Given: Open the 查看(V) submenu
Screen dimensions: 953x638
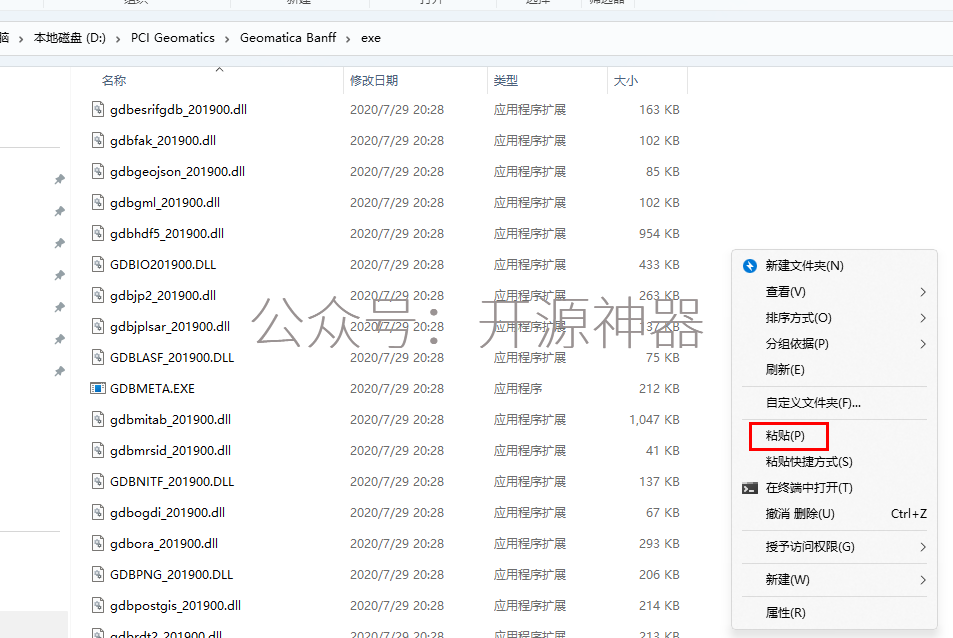Looking at the screenshot, I should (x=834, y=292).
